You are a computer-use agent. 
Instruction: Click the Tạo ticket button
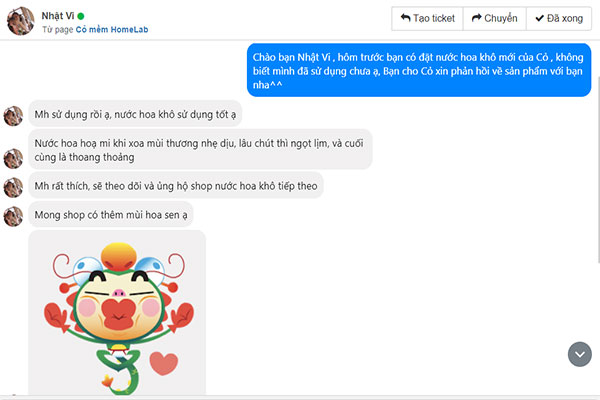(427, 18)
